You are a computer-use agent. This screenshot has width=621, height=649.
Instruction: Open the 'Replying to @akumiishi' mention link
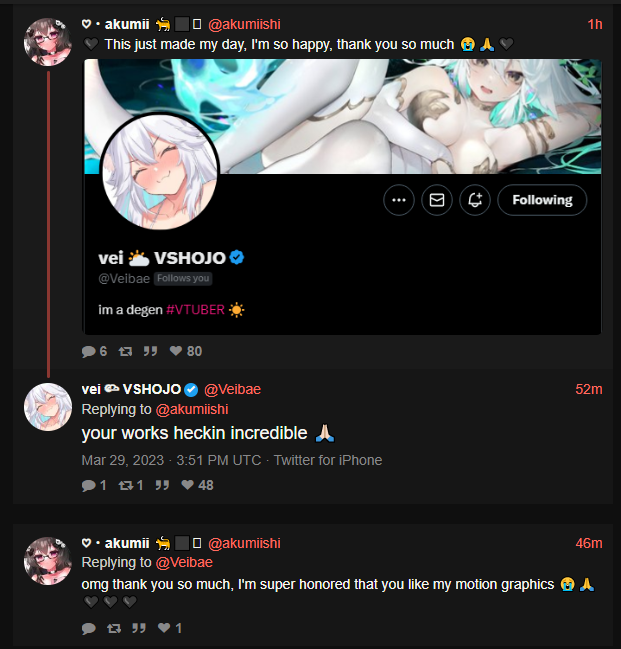click(x=192, y=409)
